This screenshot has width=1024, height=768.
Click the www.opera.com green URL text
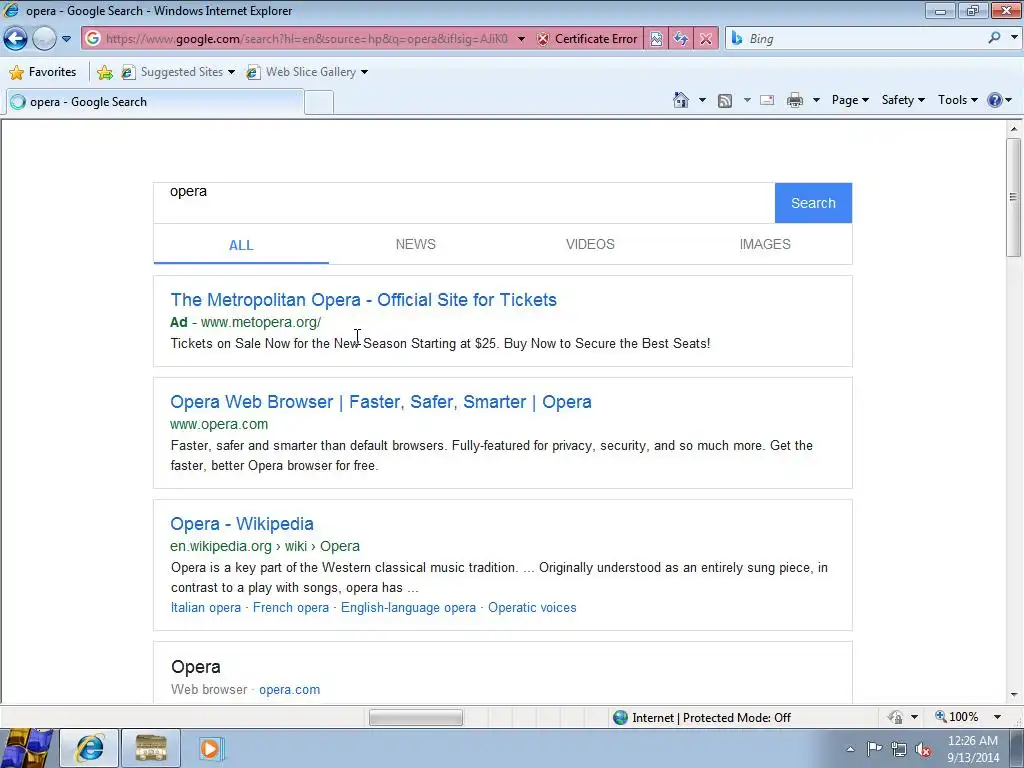pyautogui.click(x=219, y=424)
